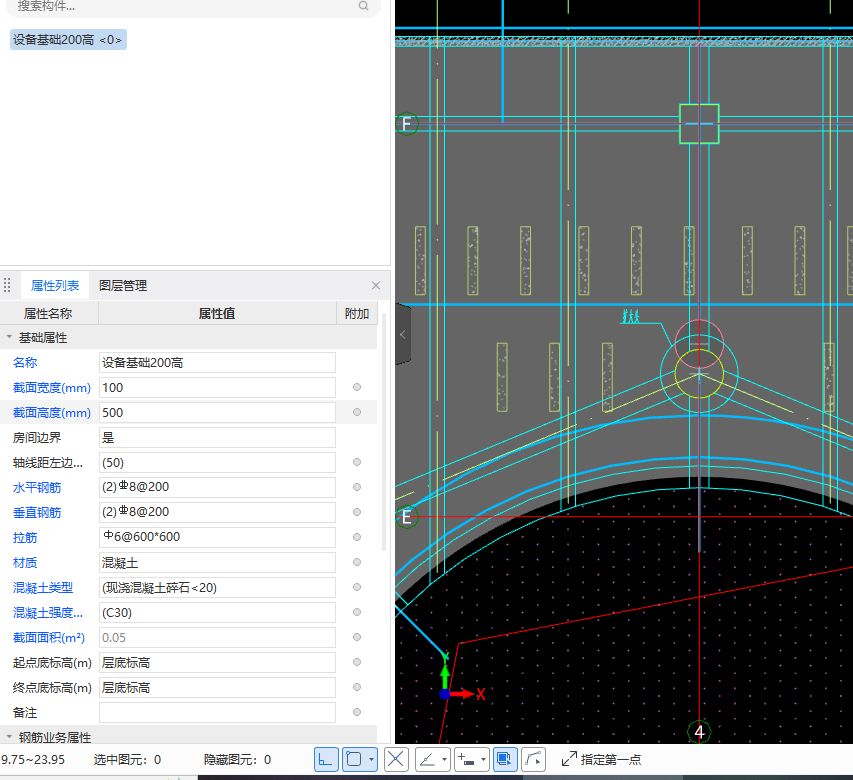
Task: Toggle 附加 circle for 截面高度
Action: click(357, 412)
